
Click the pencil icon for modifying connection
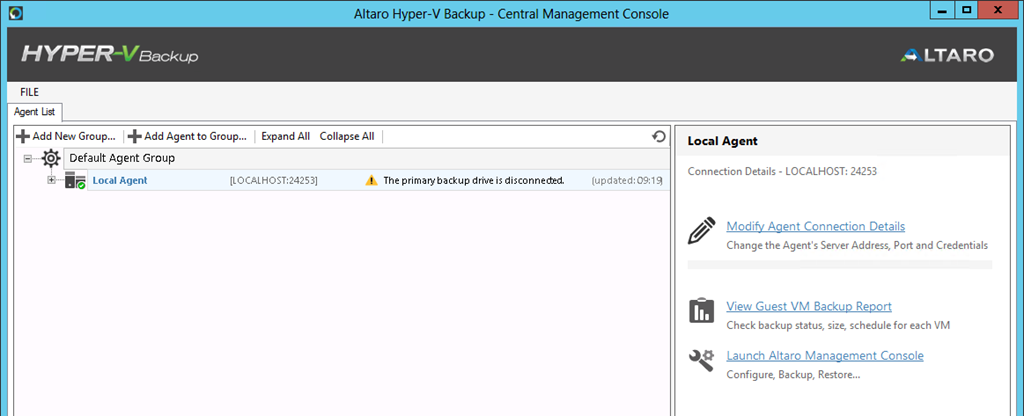[701, 232]
